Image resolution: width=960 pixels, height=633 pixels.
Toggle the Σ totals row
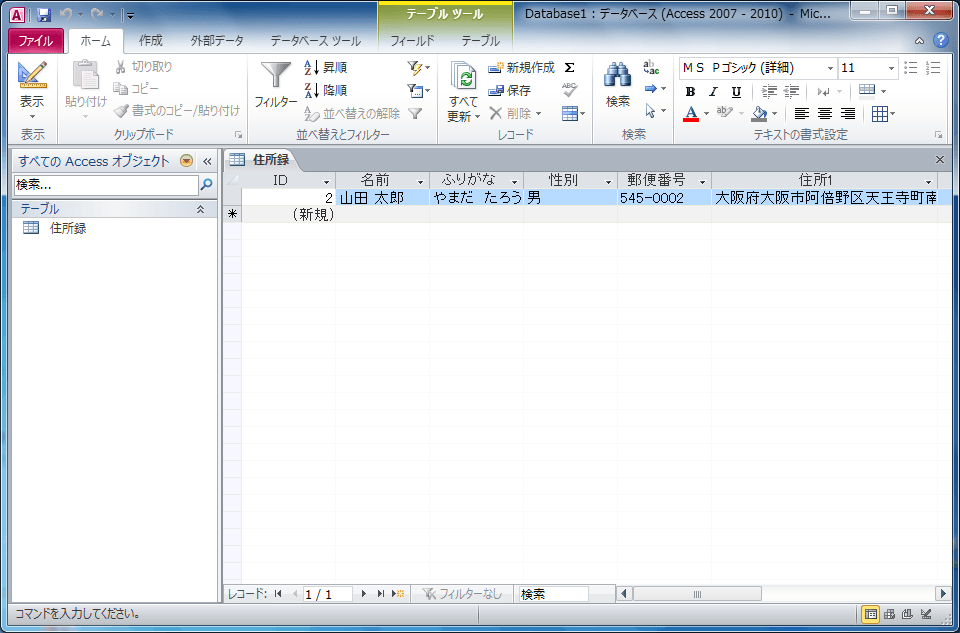(x=569, y=67)
